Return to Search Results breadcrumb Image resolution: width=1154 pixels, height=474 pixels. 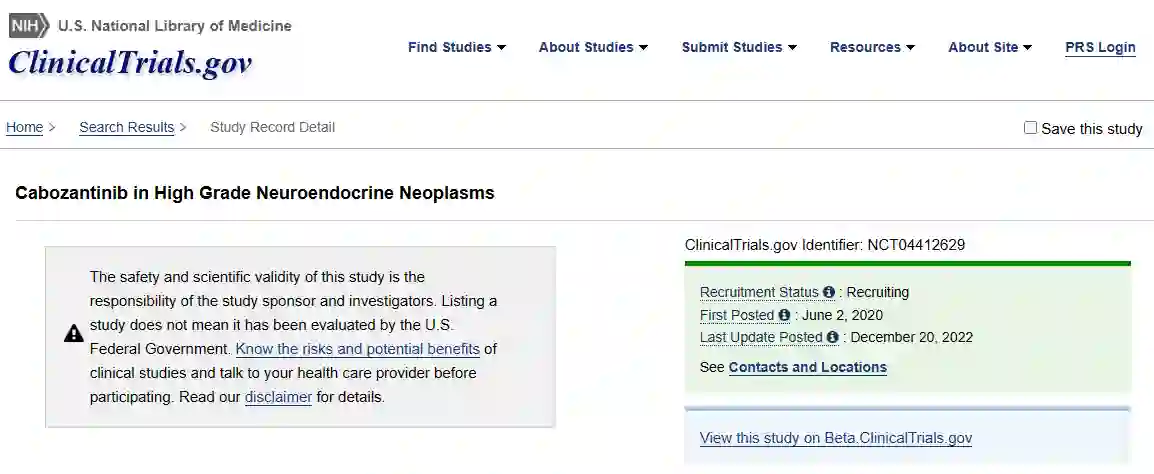[x=127, y=127]
